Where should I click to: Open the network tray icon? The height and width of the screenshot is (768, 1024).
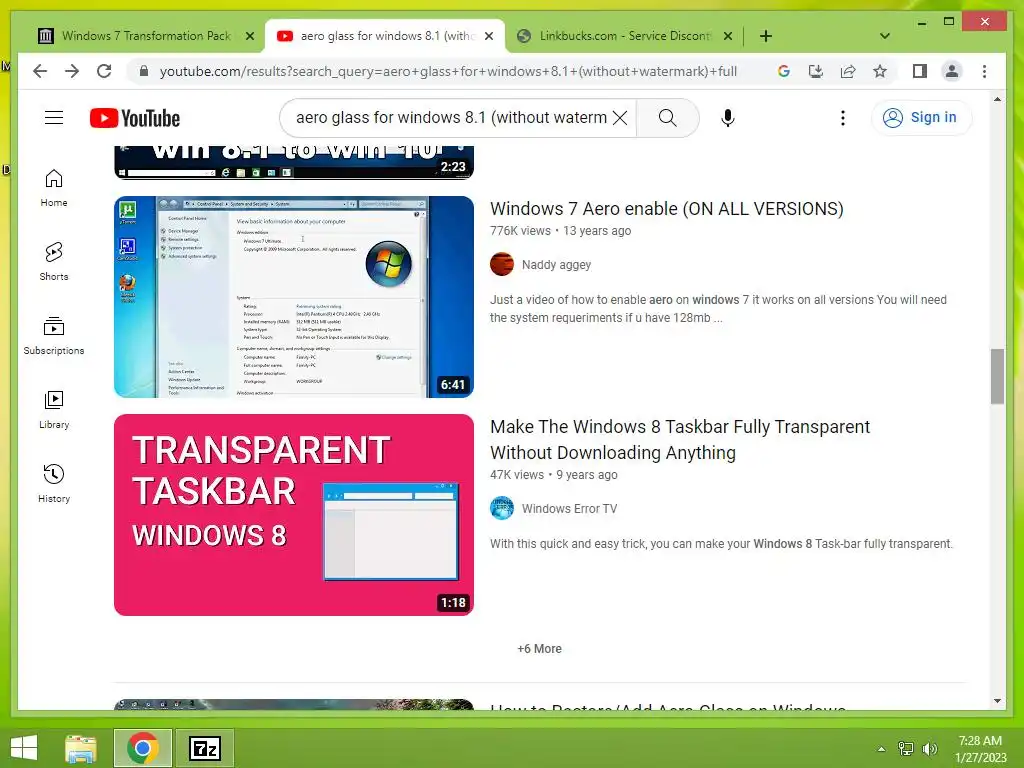click(x=906, y=749)
